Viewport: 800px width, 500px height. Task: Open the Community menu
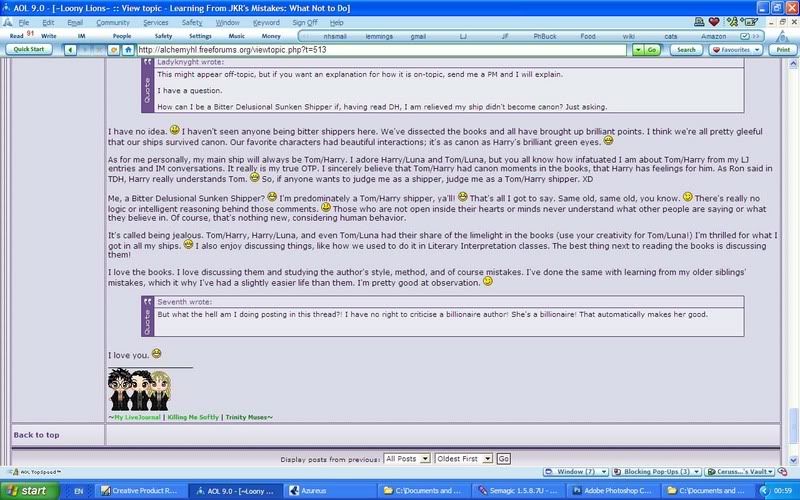(112, 22)
